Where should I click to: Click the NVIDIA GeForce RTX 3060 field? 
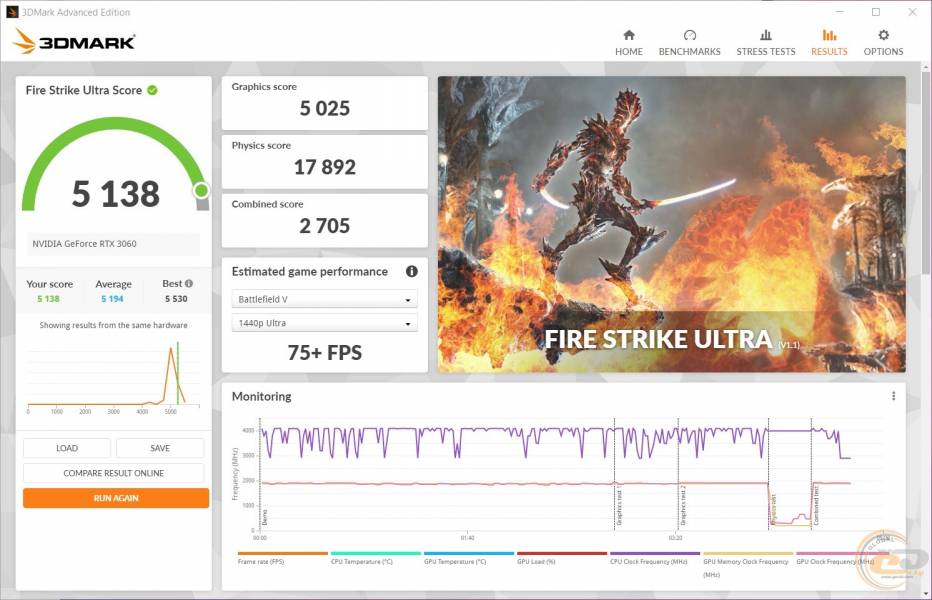pos(113,244)
